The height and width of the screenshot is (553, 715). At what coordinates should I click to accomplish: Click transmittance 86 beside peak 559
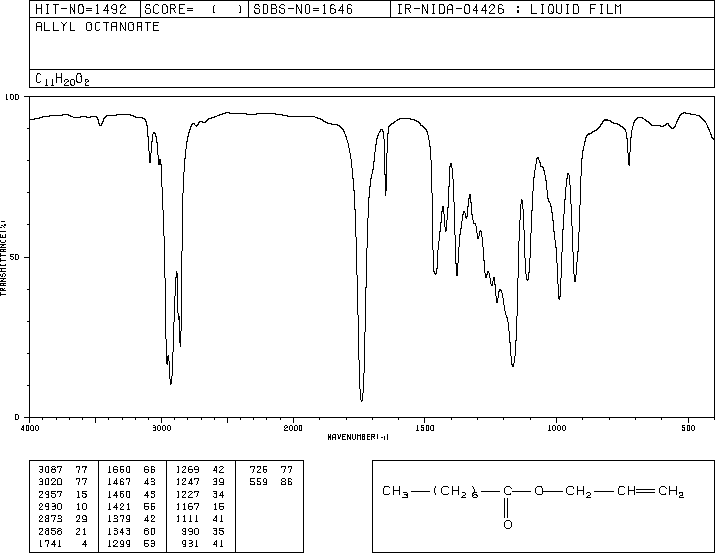coord(286,482)
